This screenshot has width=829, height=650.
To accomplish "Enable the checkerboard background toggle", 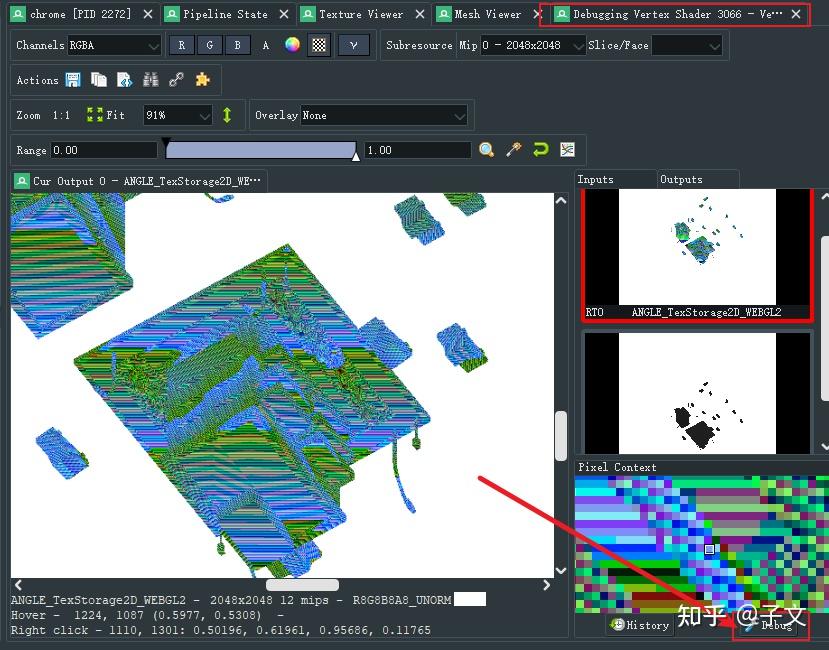I will point(318,45).
